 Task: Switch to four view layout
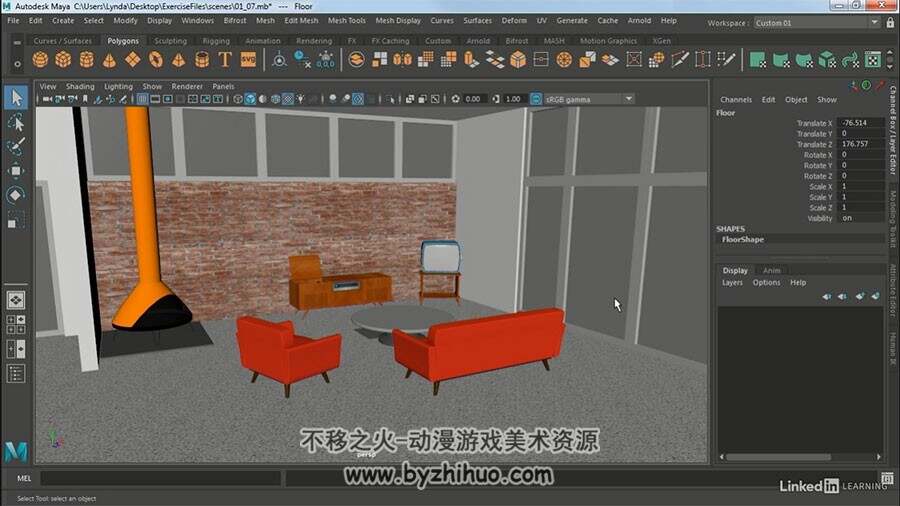click(15, 325)
